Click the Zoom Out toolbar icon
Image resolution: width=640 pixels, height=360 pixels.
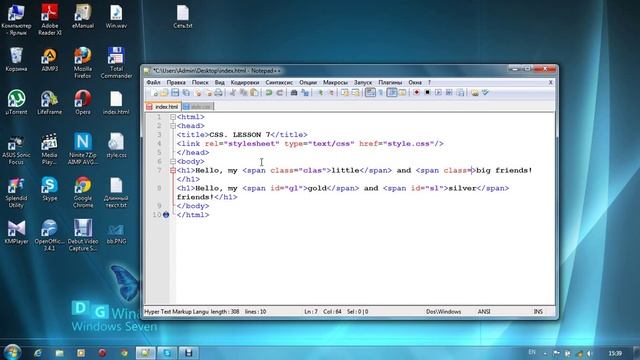[x=331, y=93]
